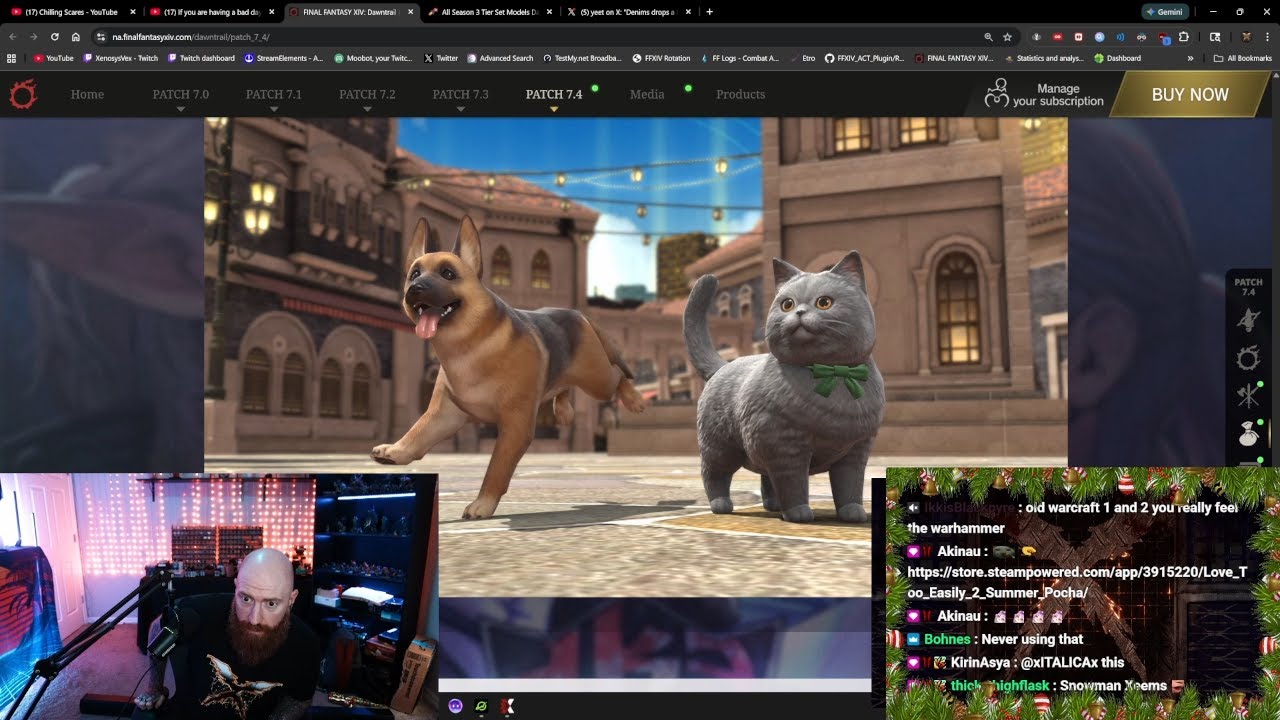This screenshot has height=720, width=1280.
Task: Reload the current page
Action: [x=54, y=36]
